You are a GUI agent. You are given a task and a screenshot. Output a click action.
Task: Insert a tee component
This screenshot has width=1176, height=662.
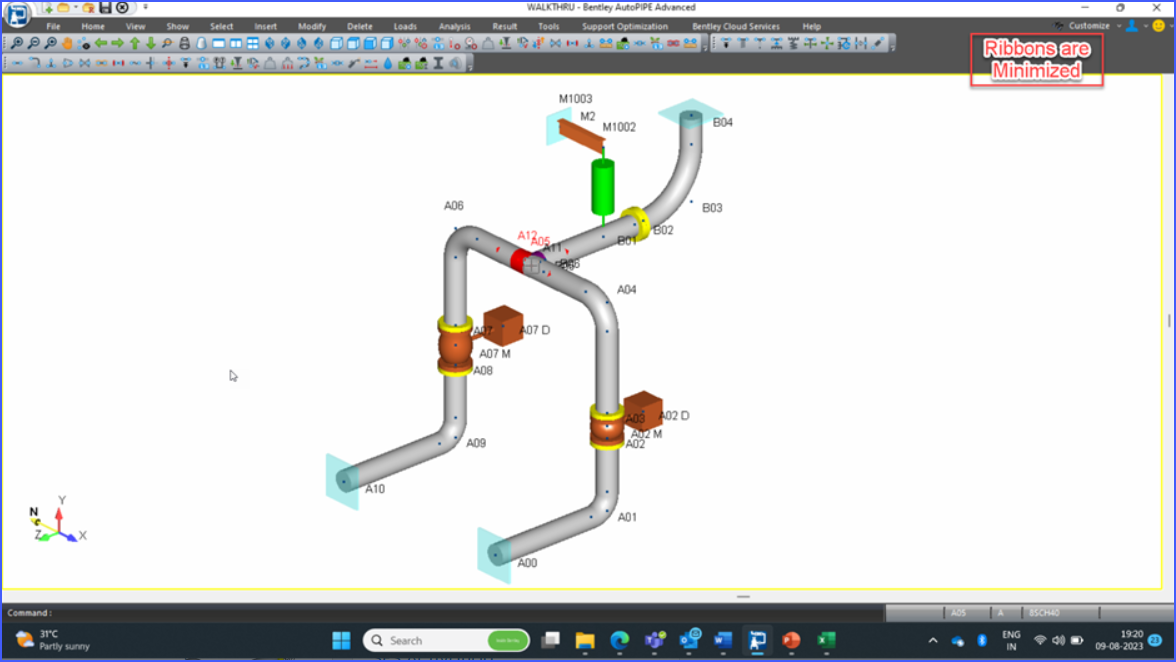[x=51, y=63]
